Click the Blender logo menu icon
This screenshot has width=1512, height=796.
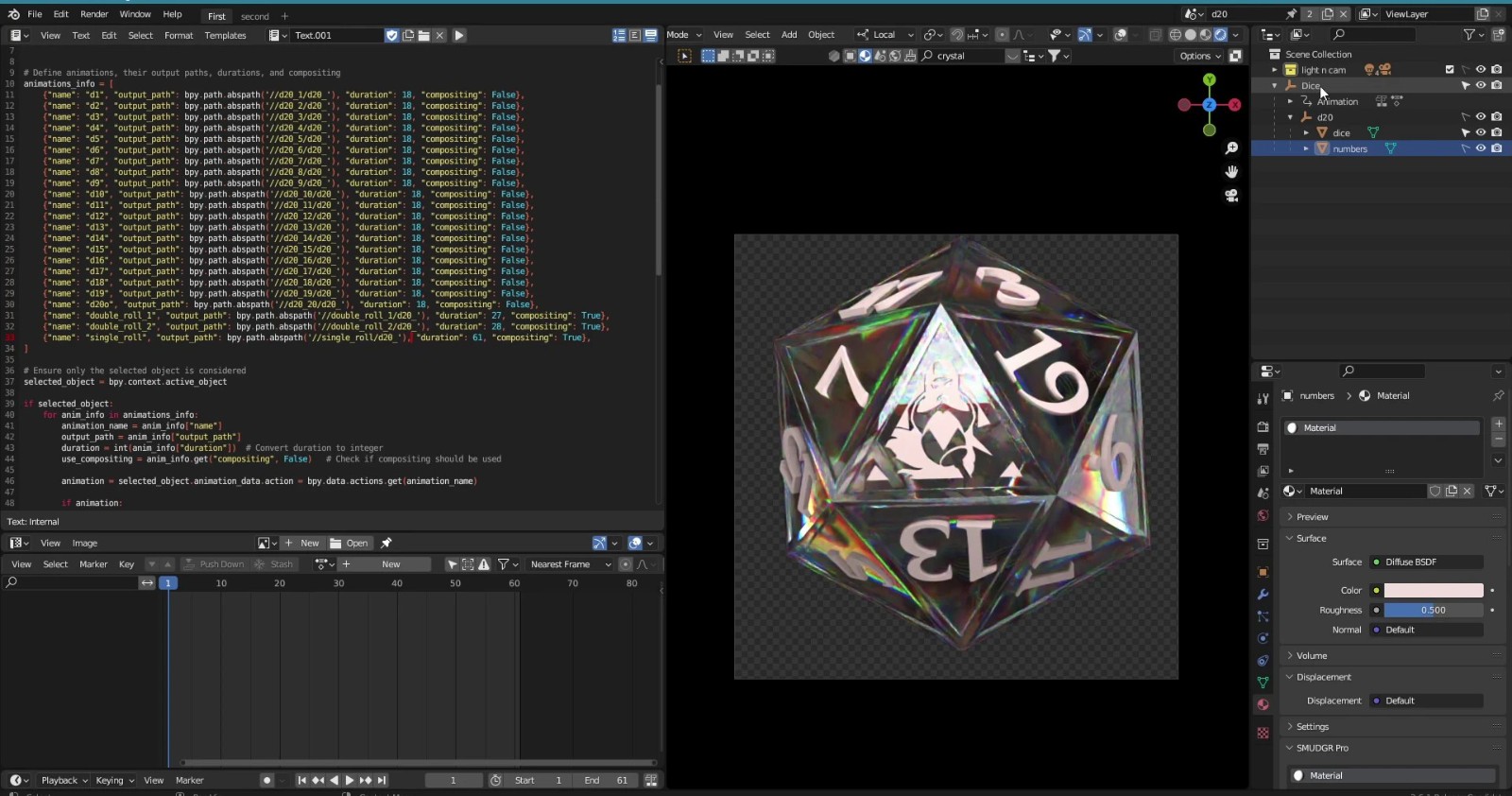click(13, 14)
